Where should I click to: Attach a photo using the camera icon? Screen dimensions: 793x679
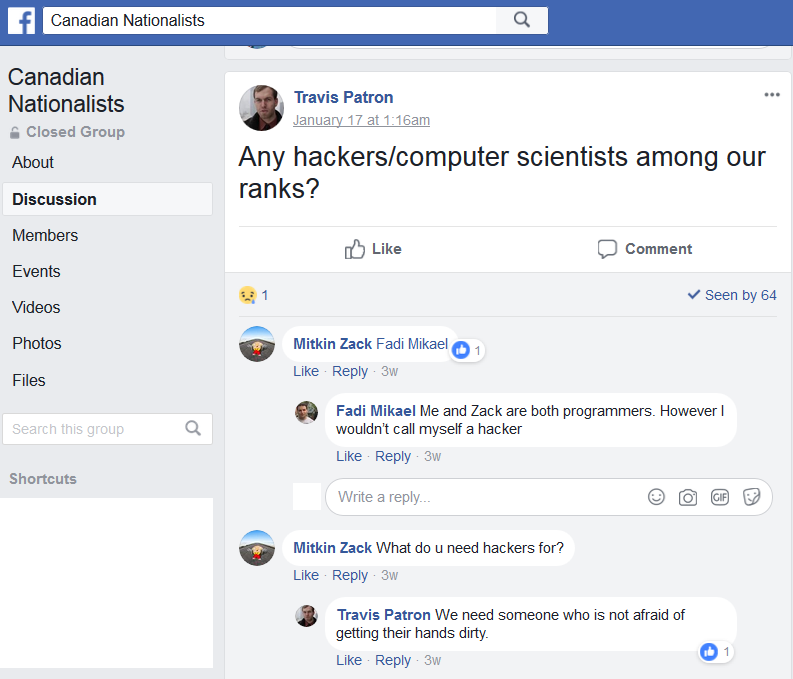(x=688, y=497)
